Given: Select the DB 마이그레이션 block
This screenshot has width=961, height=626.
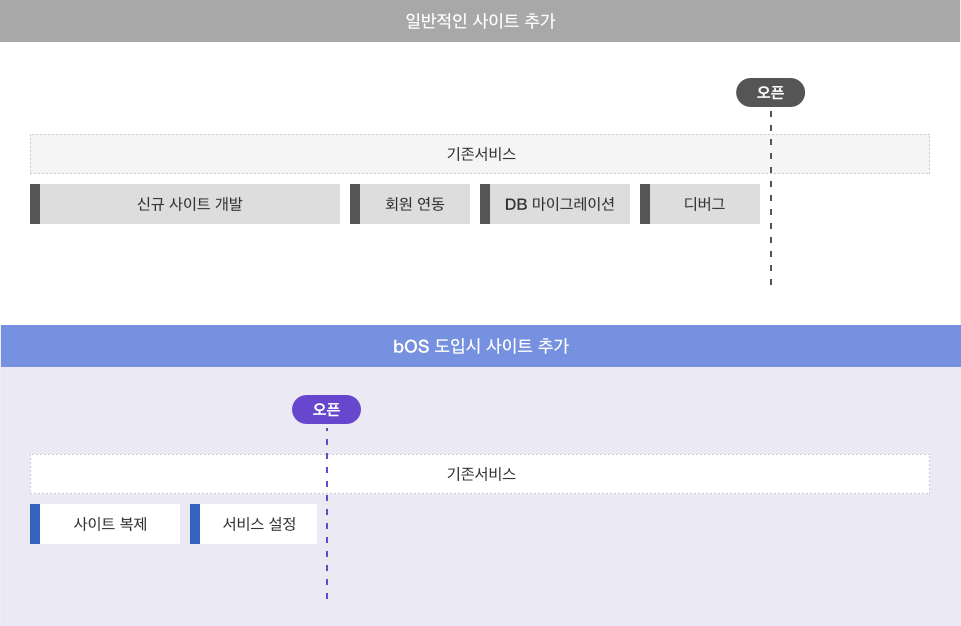Looking at the screenshot, I should (555, 204).
